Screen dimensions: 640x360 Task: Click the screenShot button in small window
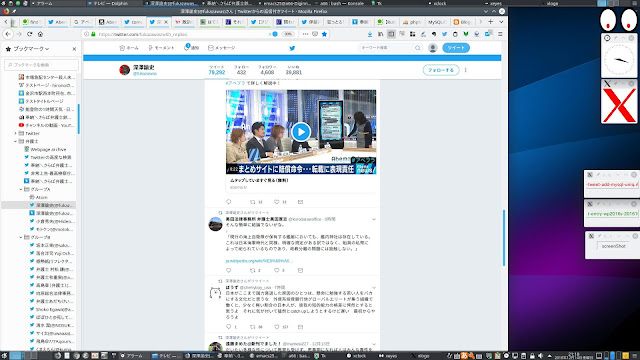point(613,246)
